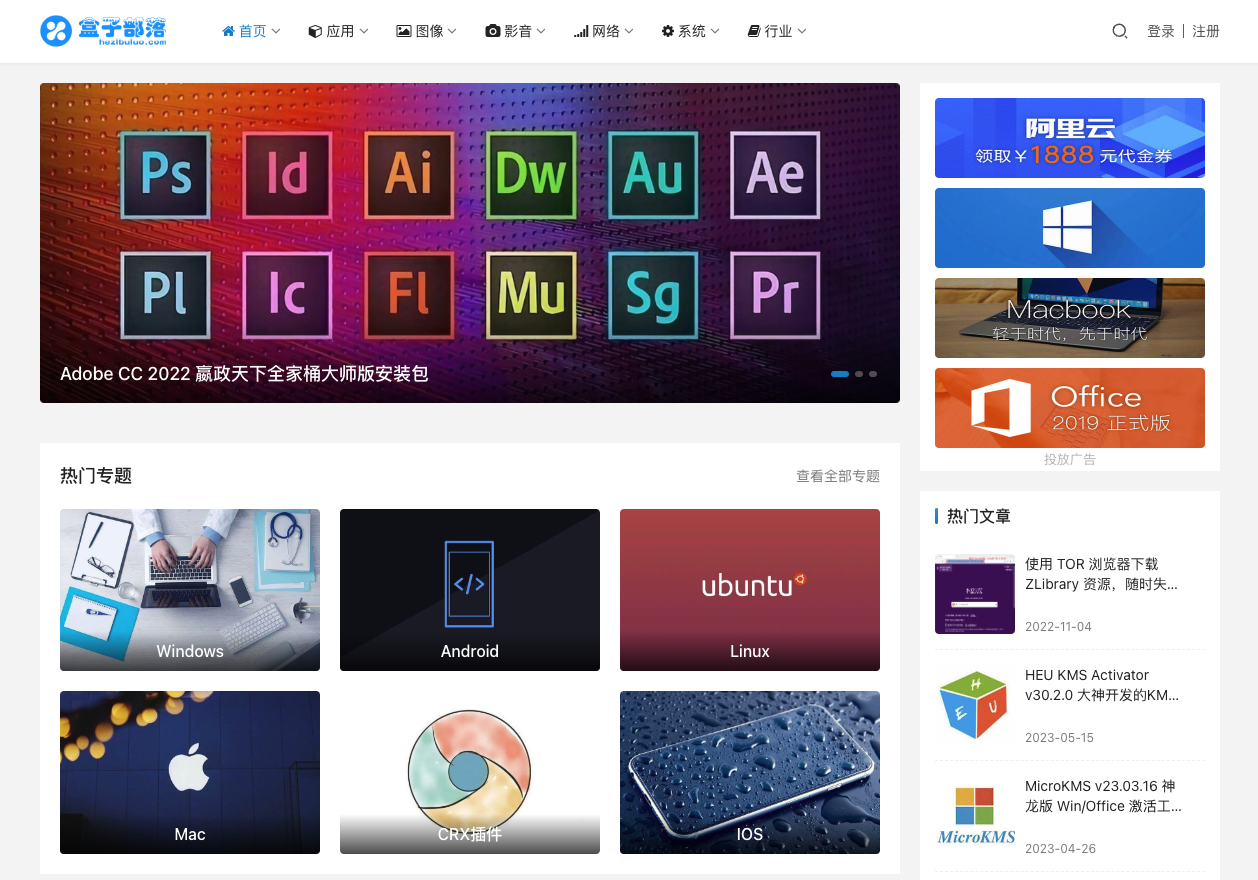Open article 使用 TOR 浏览器下载 ZLibrary

pos(1101,574)
